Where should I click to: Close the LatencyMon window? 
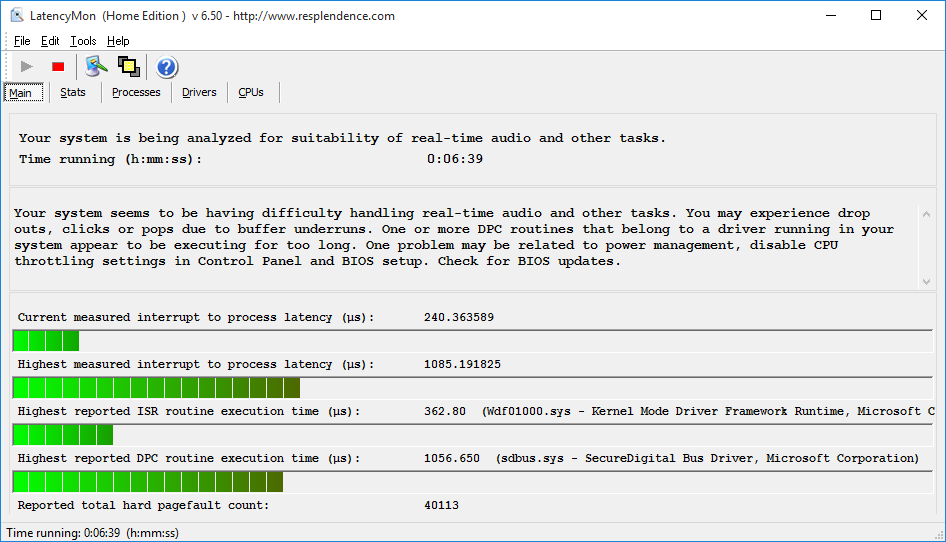(922, 15)
